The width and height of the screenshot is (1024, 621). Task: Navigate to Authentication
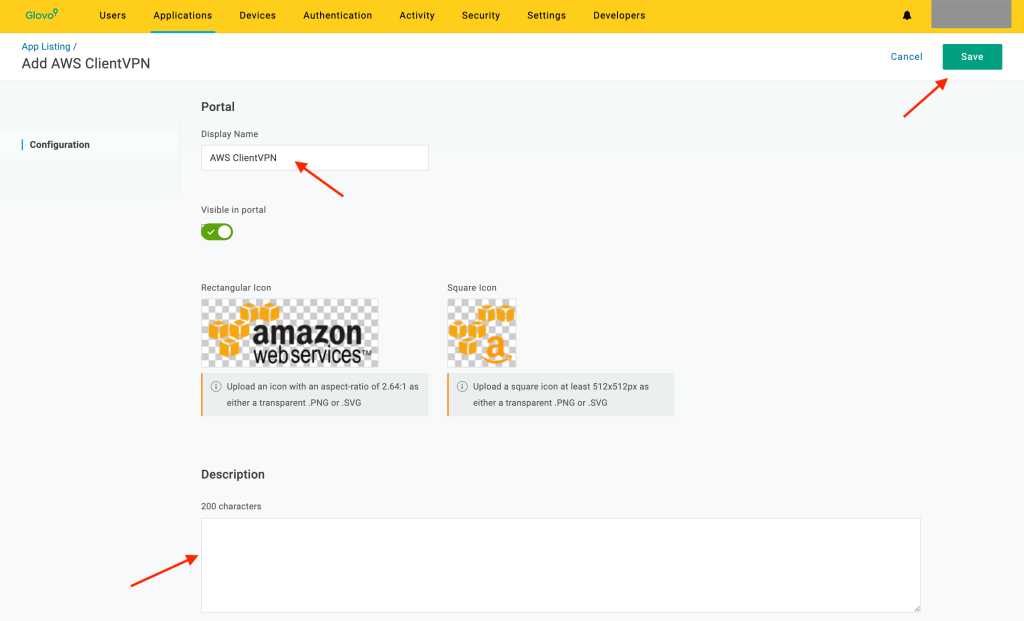337,15
